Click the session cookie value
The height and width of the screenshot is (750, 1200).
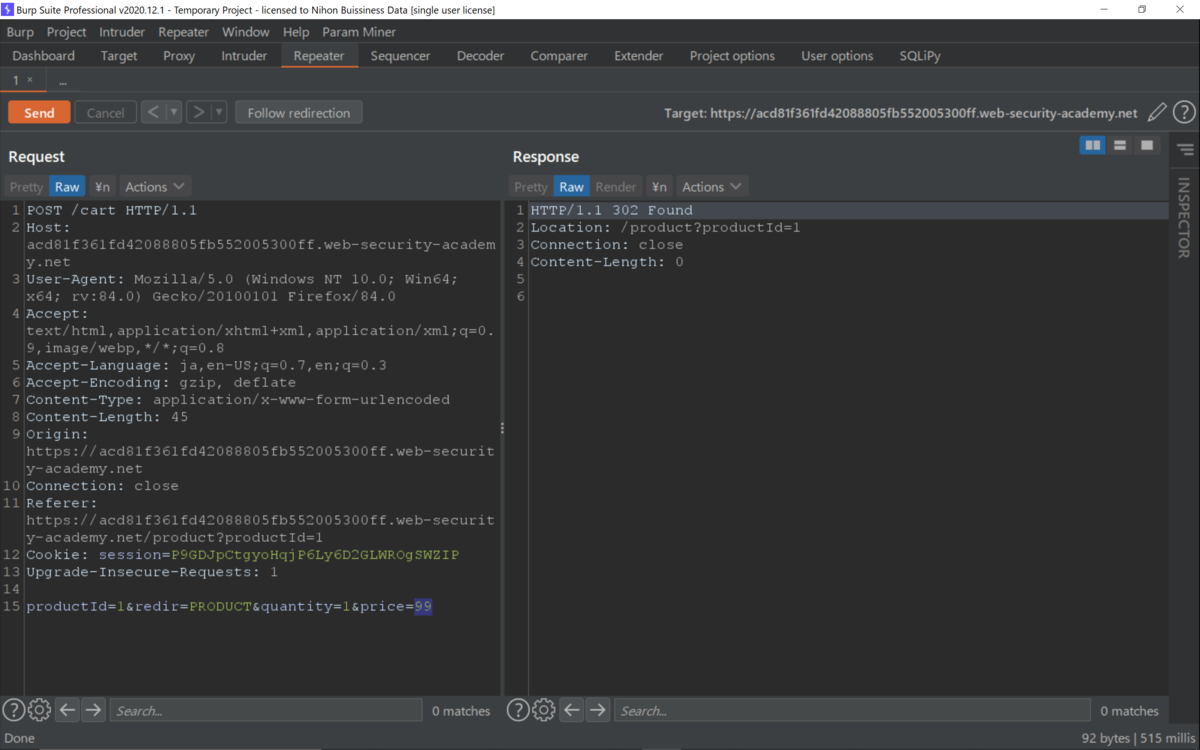316,555
